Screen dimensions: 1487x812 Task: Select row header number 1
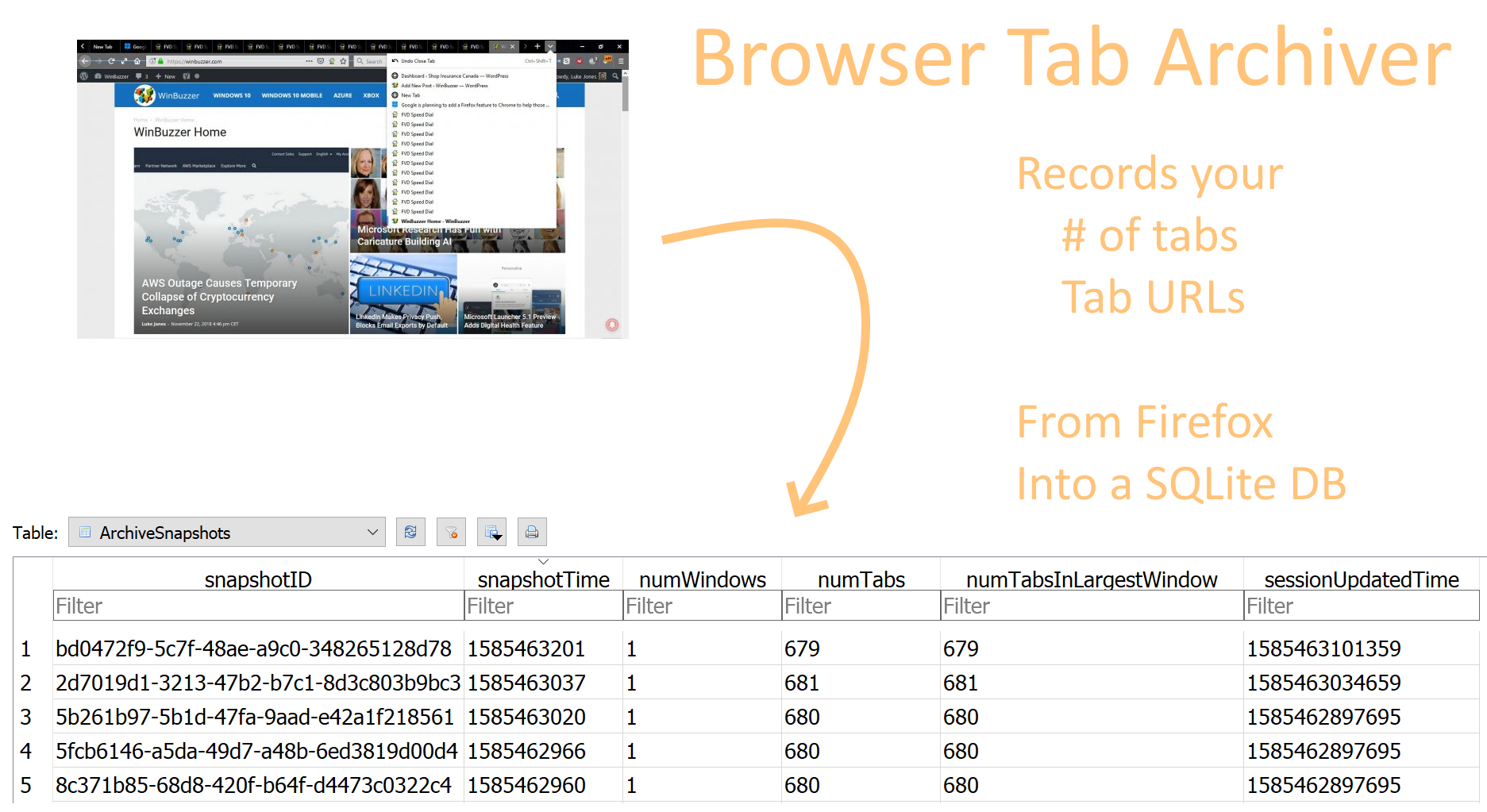point(26,648)
